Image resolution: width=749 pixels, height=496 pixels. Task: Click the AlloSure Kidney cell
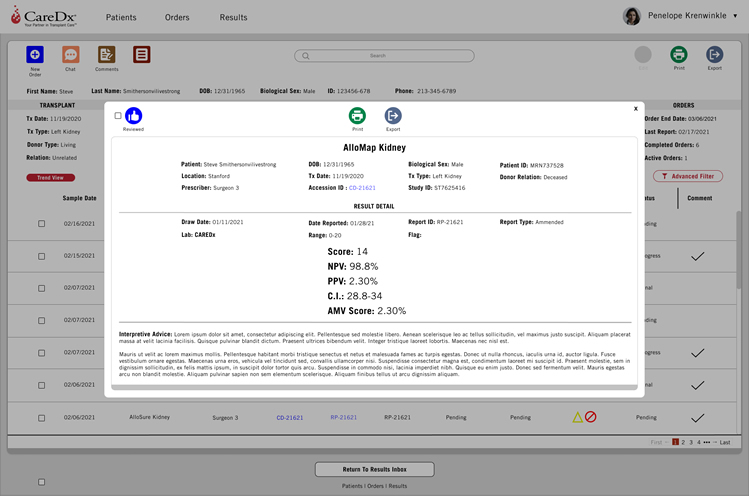point(150,417)
